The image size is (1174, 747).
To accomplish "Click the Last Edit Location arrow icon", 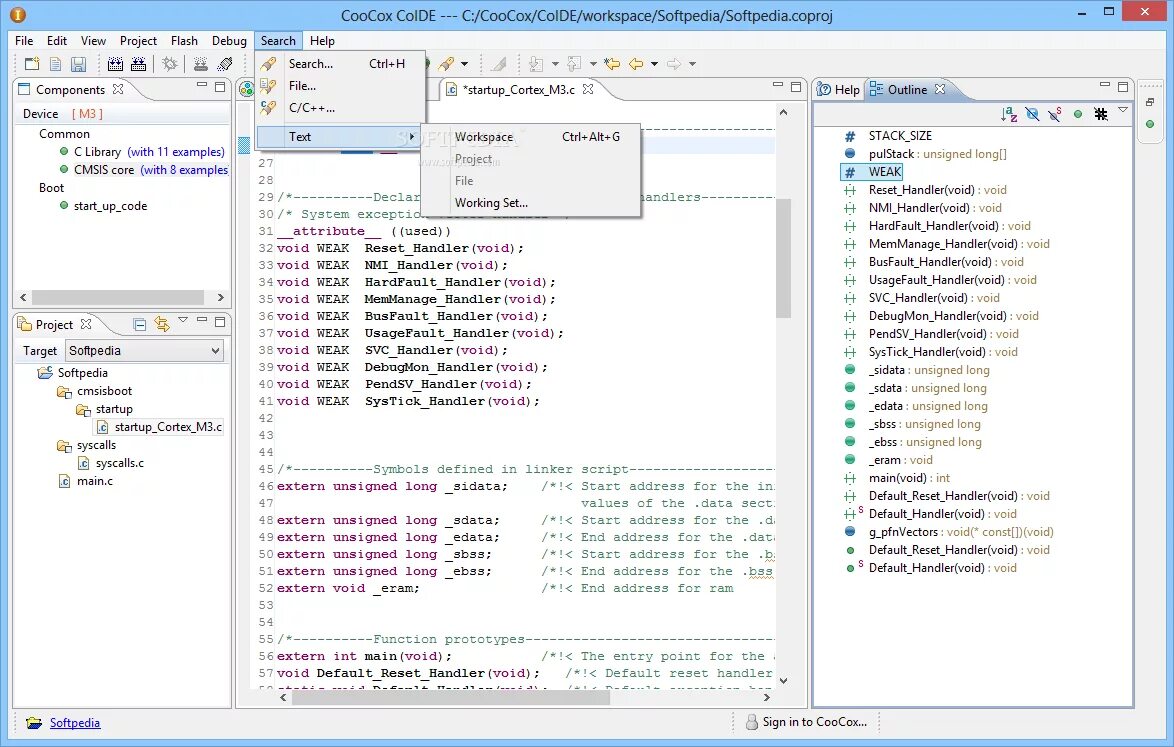I will click(x=612, y=64).
